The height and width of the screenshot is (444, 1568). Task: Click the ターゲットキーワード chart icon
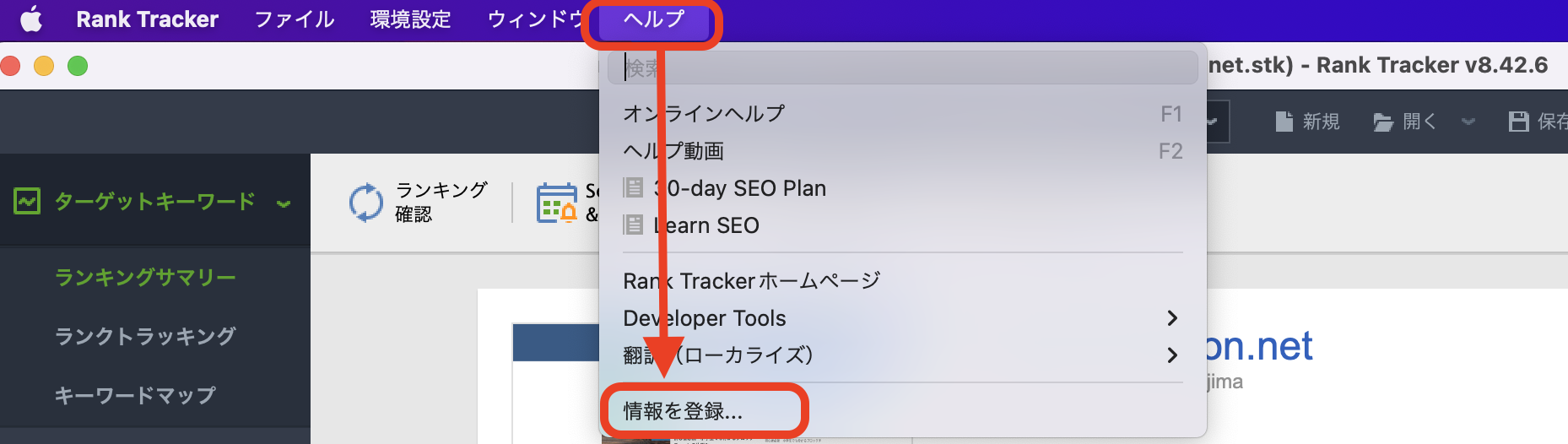27,201
